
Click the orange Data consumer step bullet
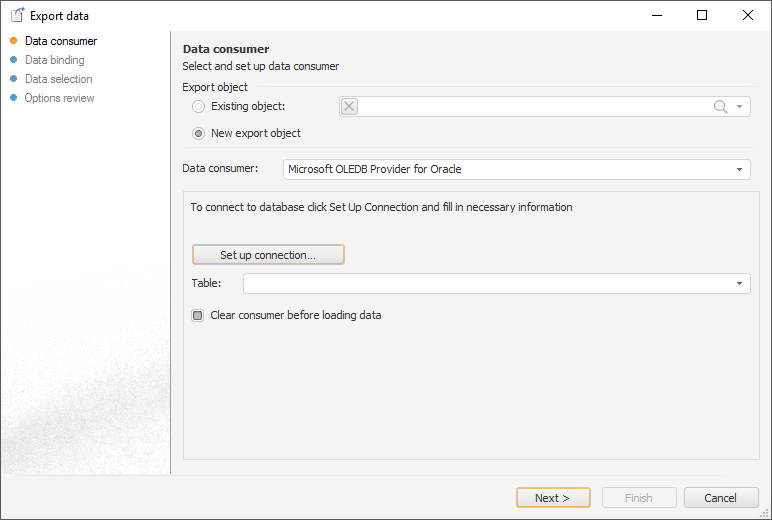coord(14,41)
